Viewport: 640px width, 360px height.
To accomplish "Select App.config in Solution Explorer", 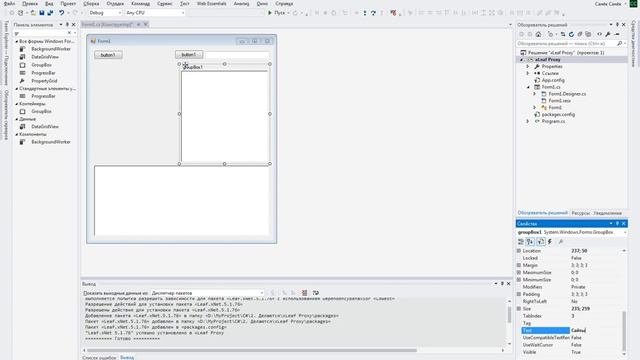I will coord(553,80).
